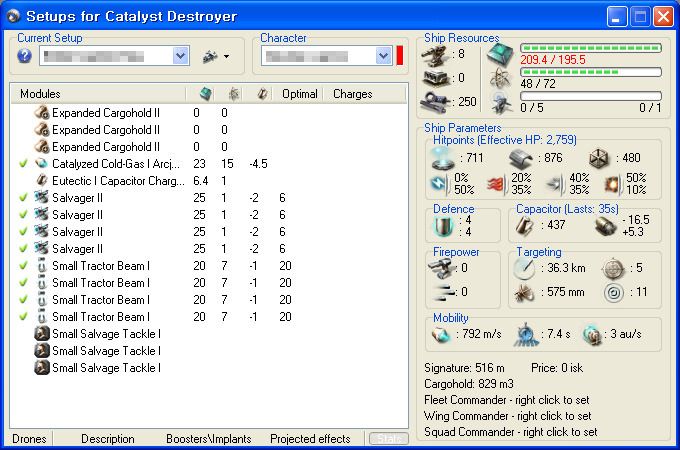Open the help question mark icon
This screenshot has height=450, width=680.
[x=25, y=56]
